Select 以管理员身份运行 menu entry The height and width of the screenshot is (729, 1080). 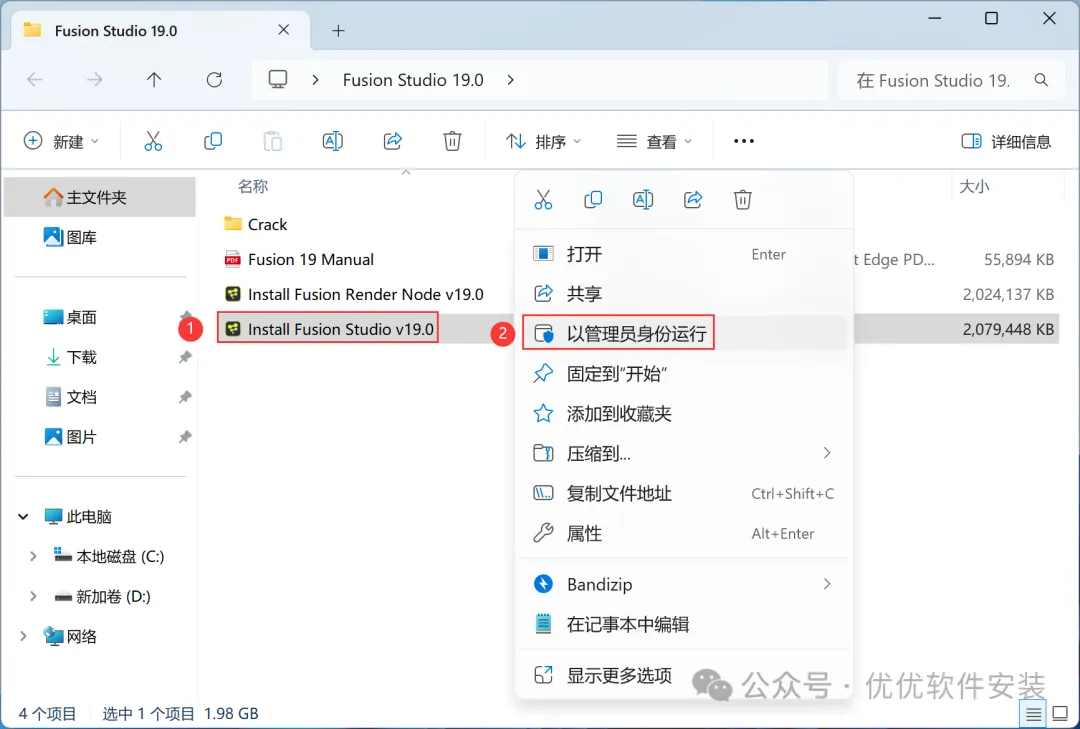coord(683,333)
